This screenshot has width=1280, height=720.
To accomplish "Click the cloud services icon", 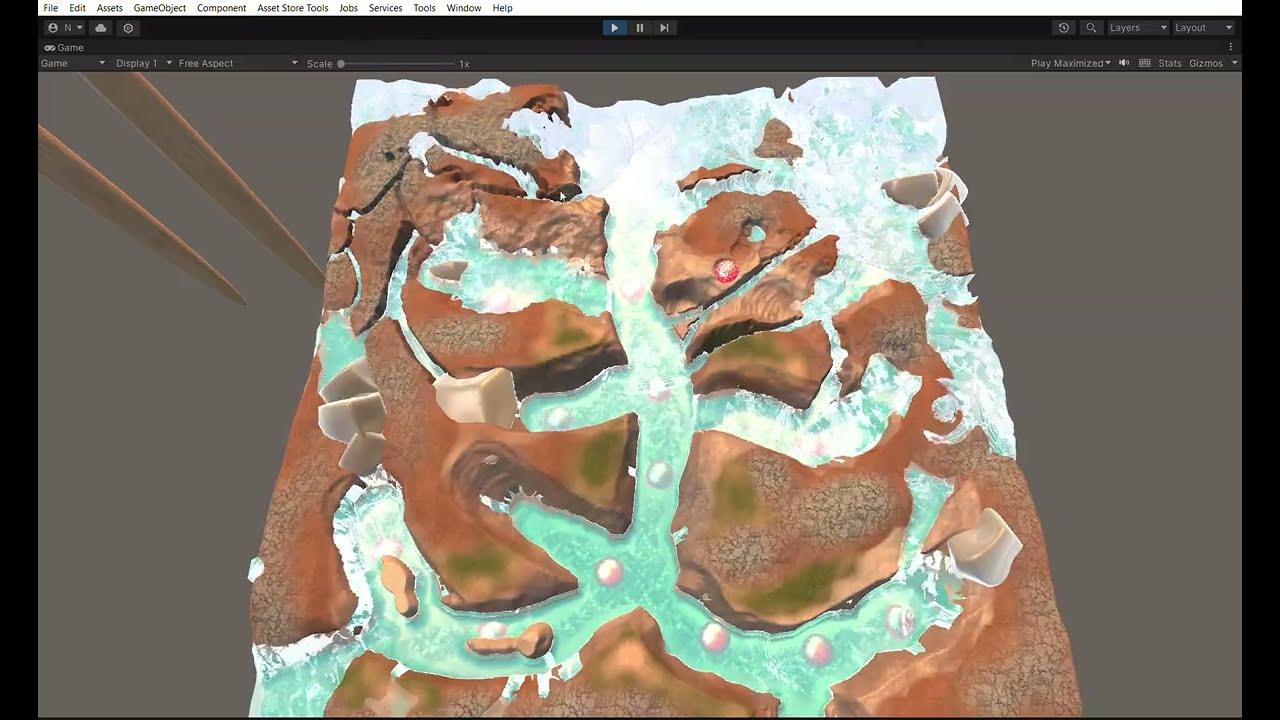I will click(x=101, y=28).
